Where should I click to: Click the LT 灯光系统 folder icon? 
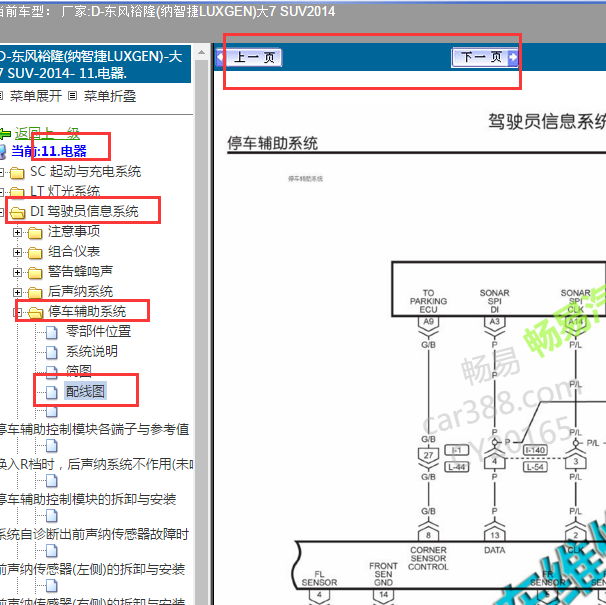pyautogui.click(x=17, y=192)
